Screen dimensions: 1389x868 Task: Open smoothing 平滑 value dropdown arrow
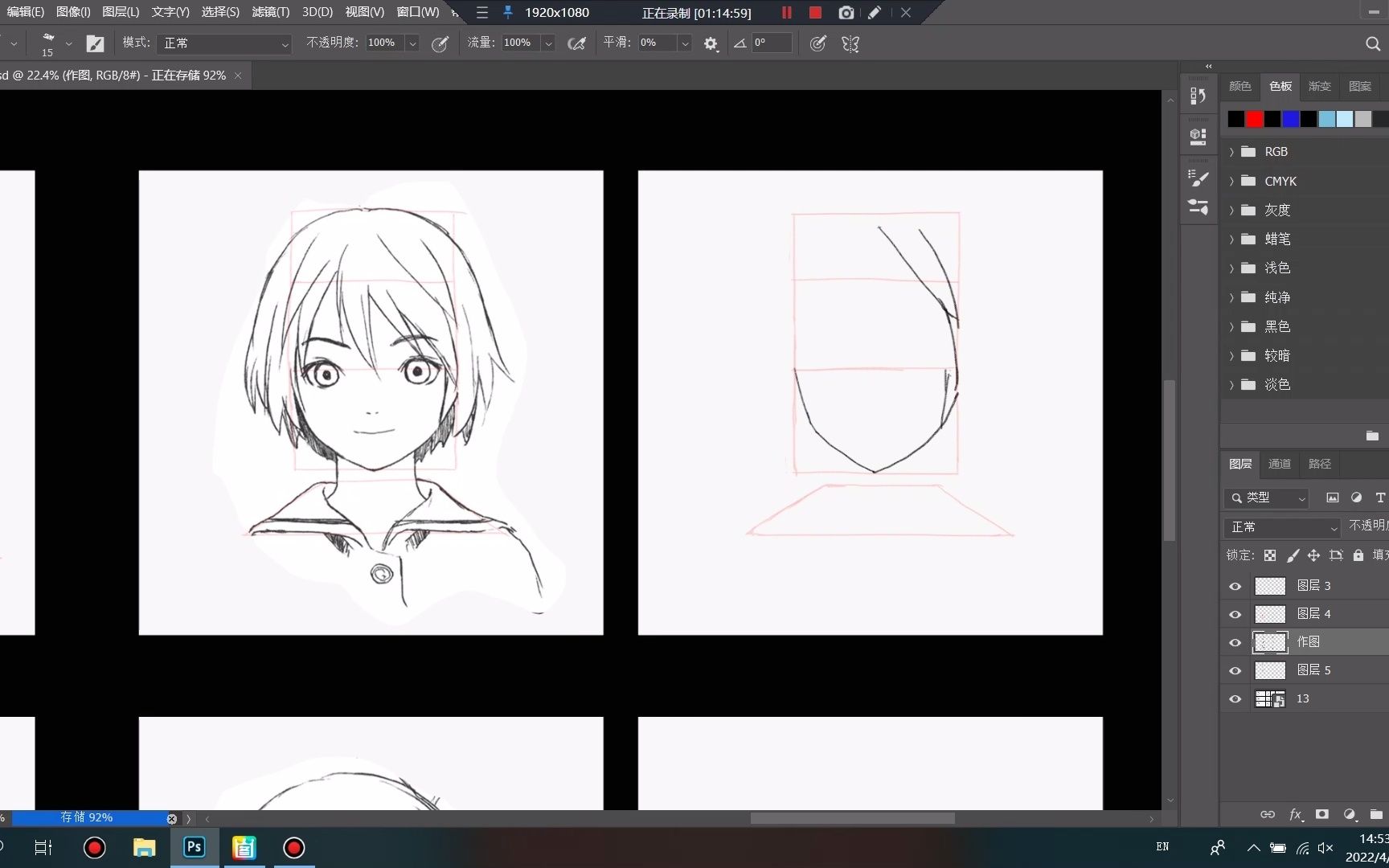[x=685, y=43]
